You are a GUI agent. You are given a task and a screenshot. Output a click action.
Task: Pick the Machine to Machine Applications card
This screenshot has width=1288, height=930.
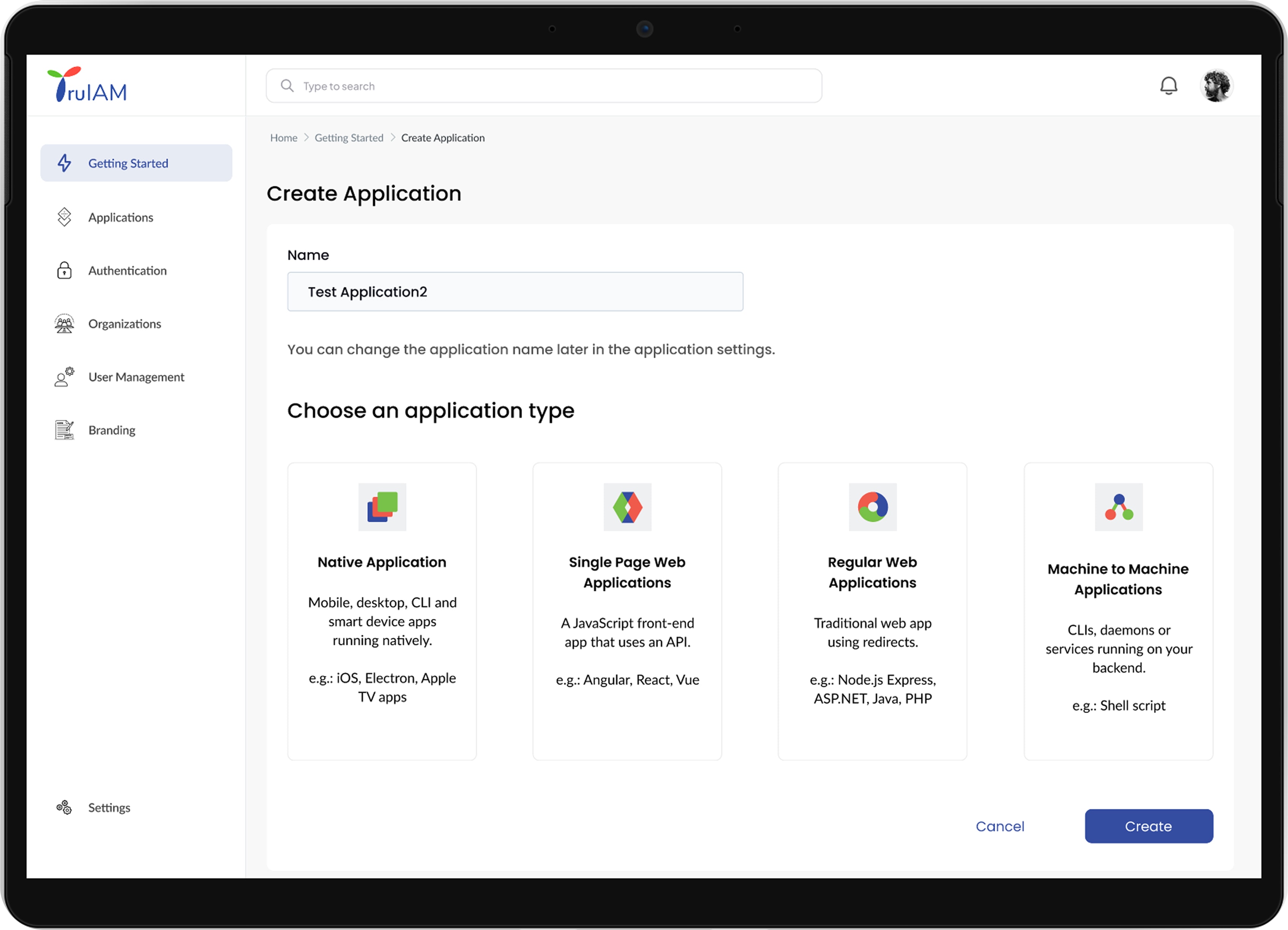coord(1118,611)
